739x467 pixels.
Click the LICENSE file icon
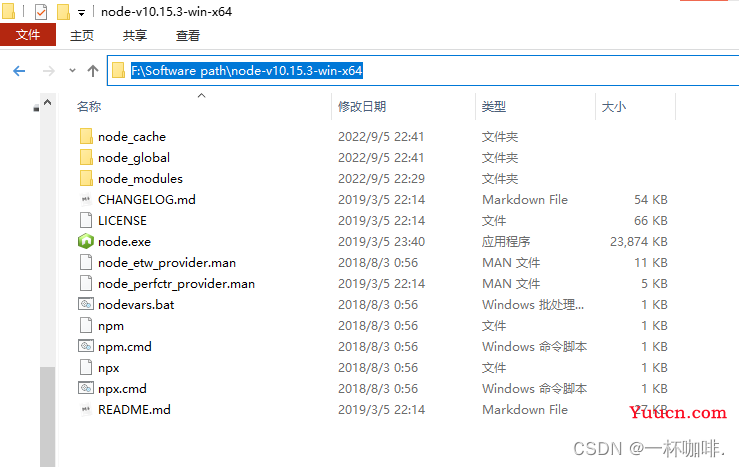pyautogui.click(x=86, y=220)
